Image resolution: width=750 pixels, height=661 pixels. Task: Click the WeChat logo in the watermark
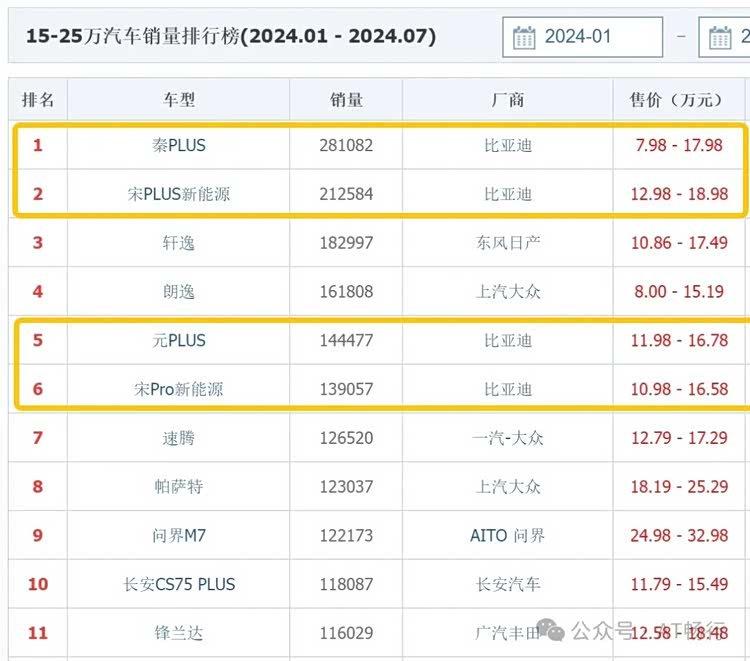point(551,630)
